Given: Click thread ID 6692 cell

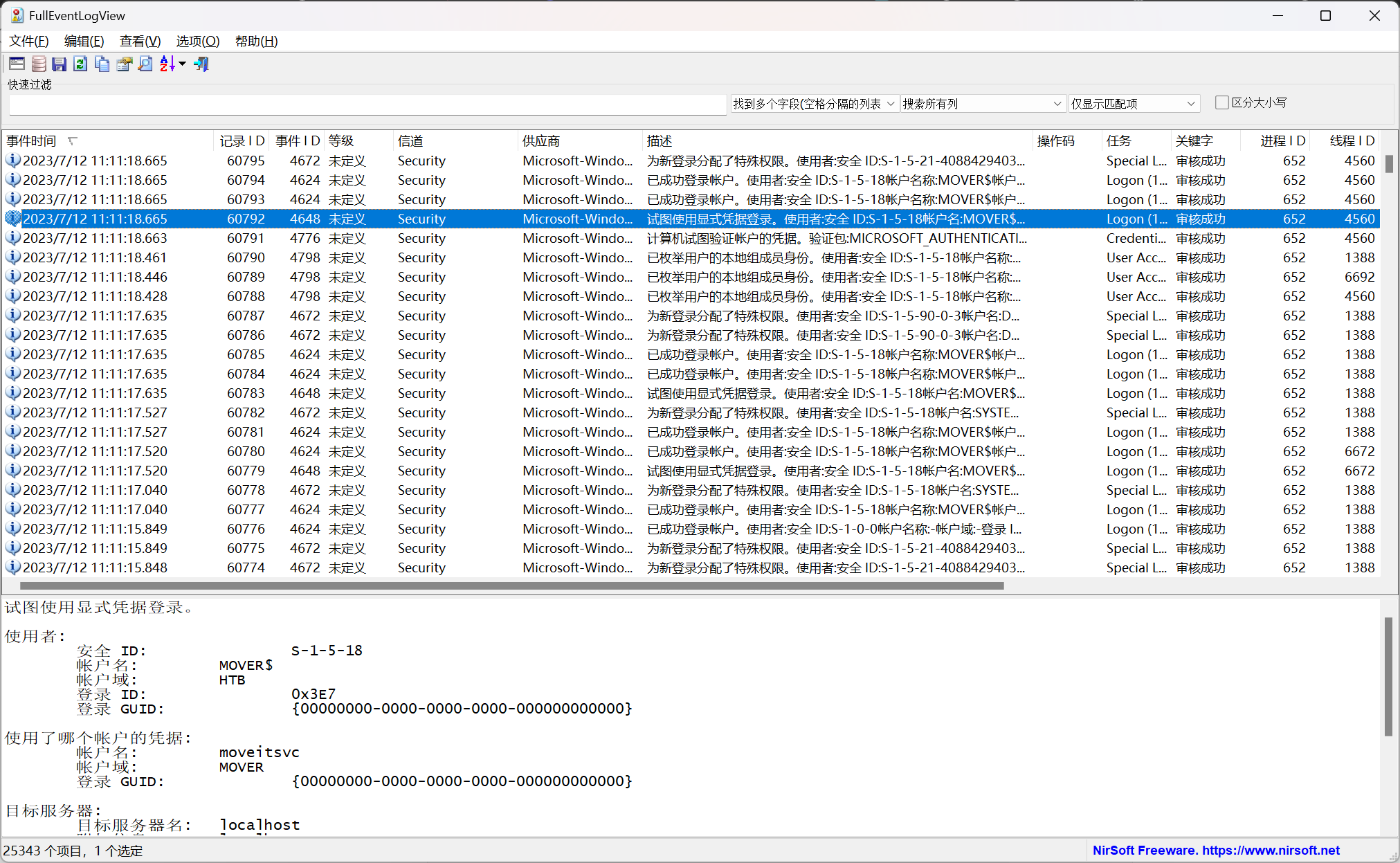Looking at the screenshot, I should 1359,277.
